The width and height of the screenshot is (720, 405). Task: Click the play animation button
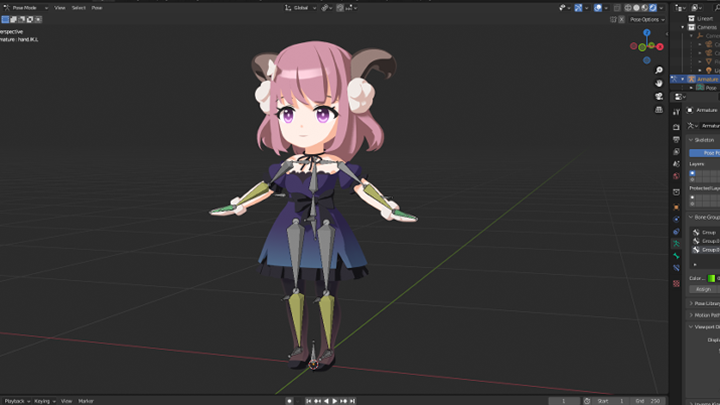(335, 401)
